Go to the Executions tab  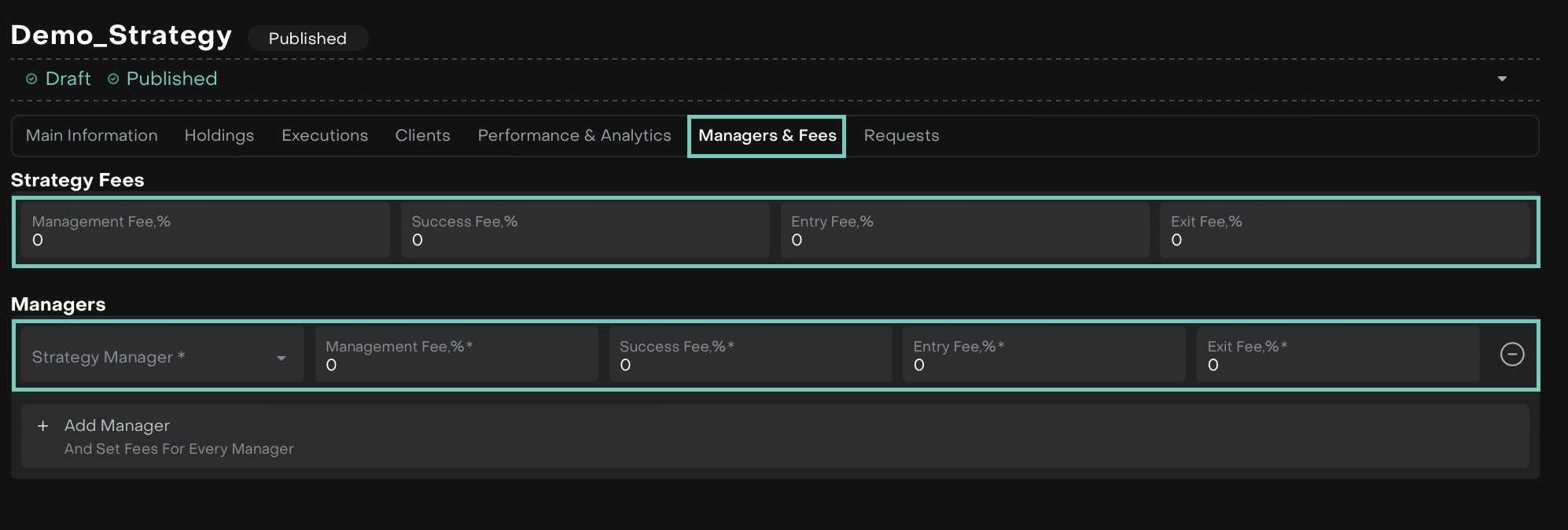[x=324, y=136]
